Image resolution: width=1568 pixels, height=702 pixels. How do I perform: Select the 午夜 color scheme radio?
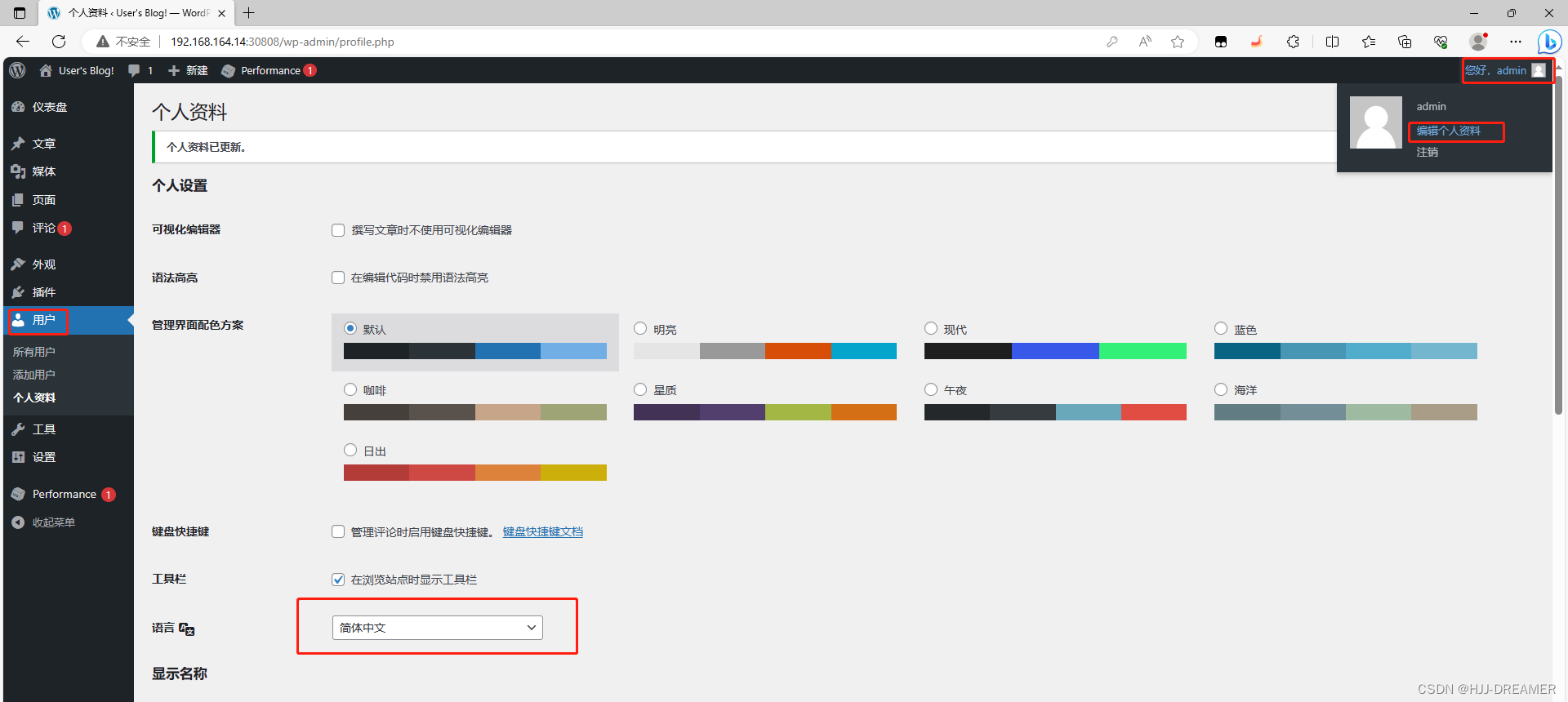point(931,389)
